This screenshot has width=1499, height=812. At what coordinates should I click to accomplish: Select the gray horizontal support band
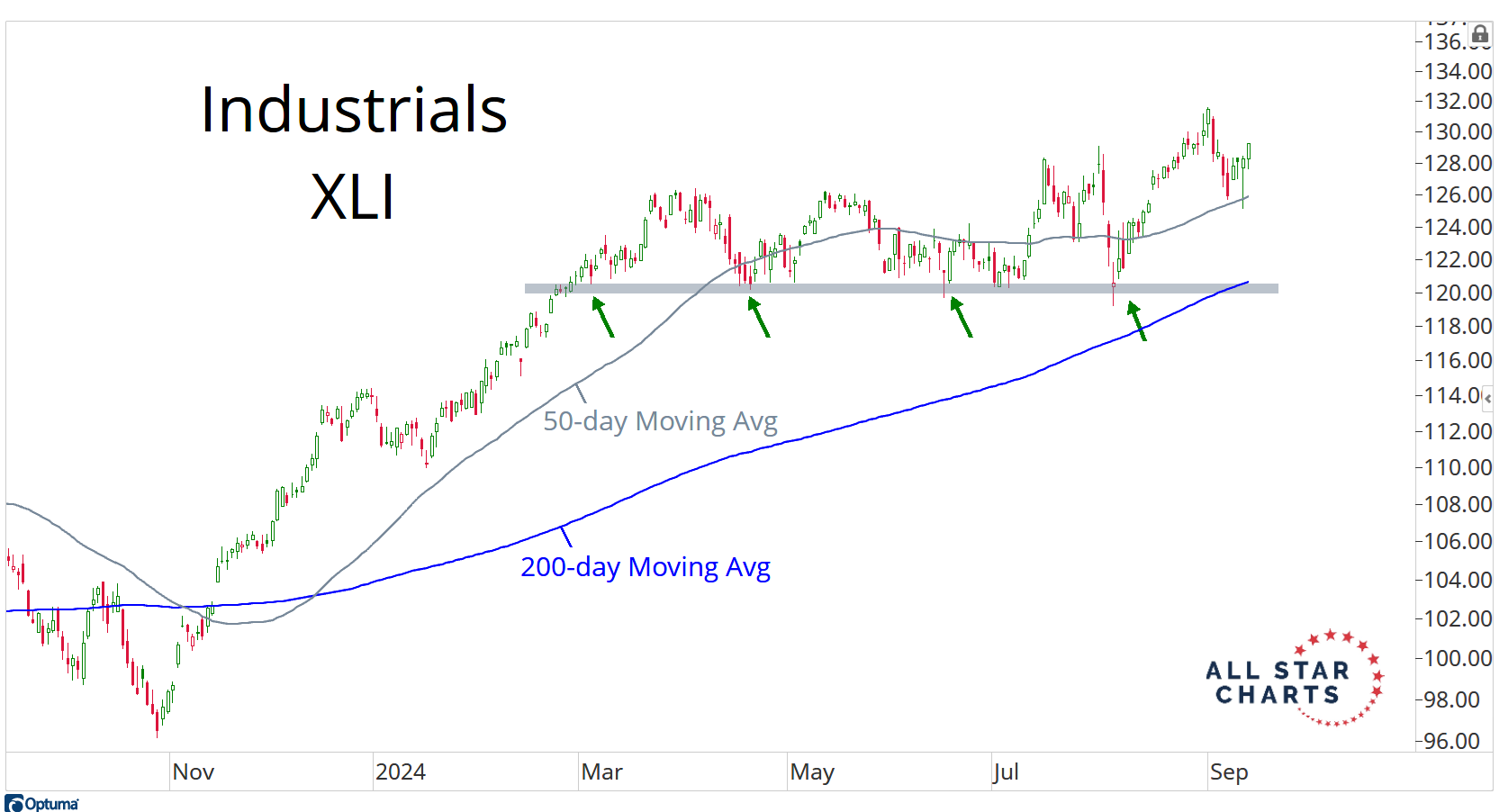[900, 289]
